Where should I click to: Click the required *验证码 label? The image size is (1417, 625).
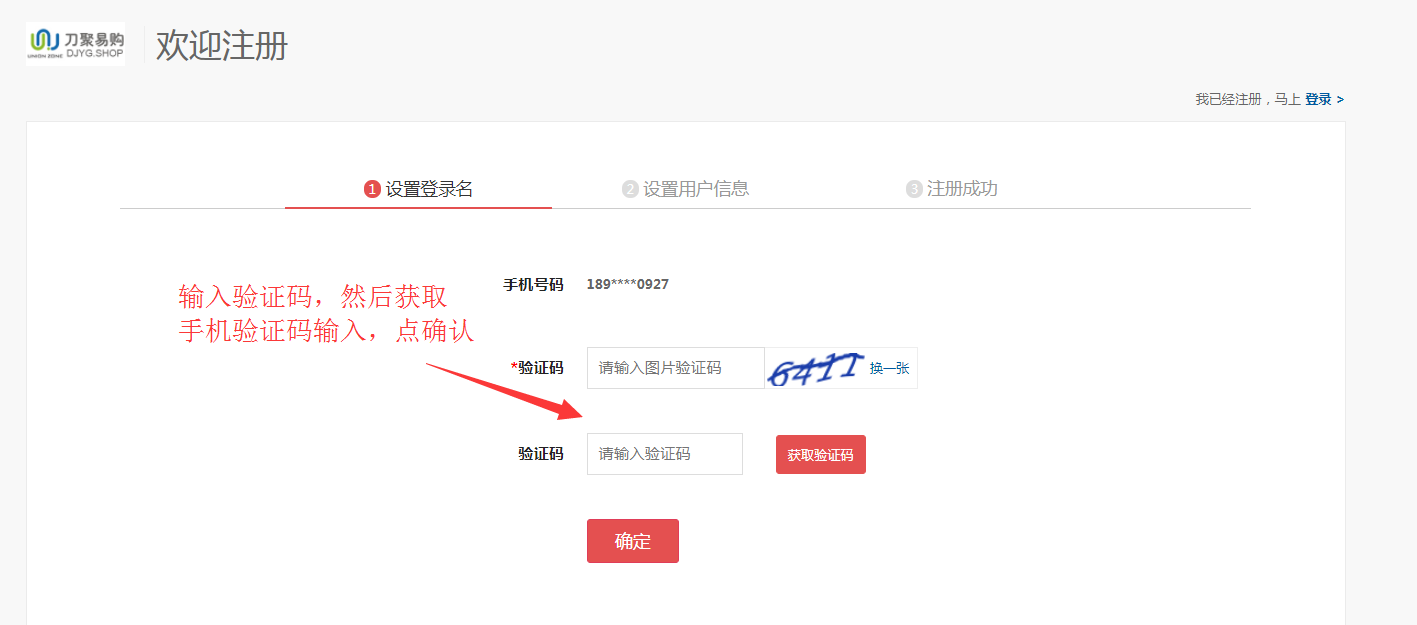(537, 368)
